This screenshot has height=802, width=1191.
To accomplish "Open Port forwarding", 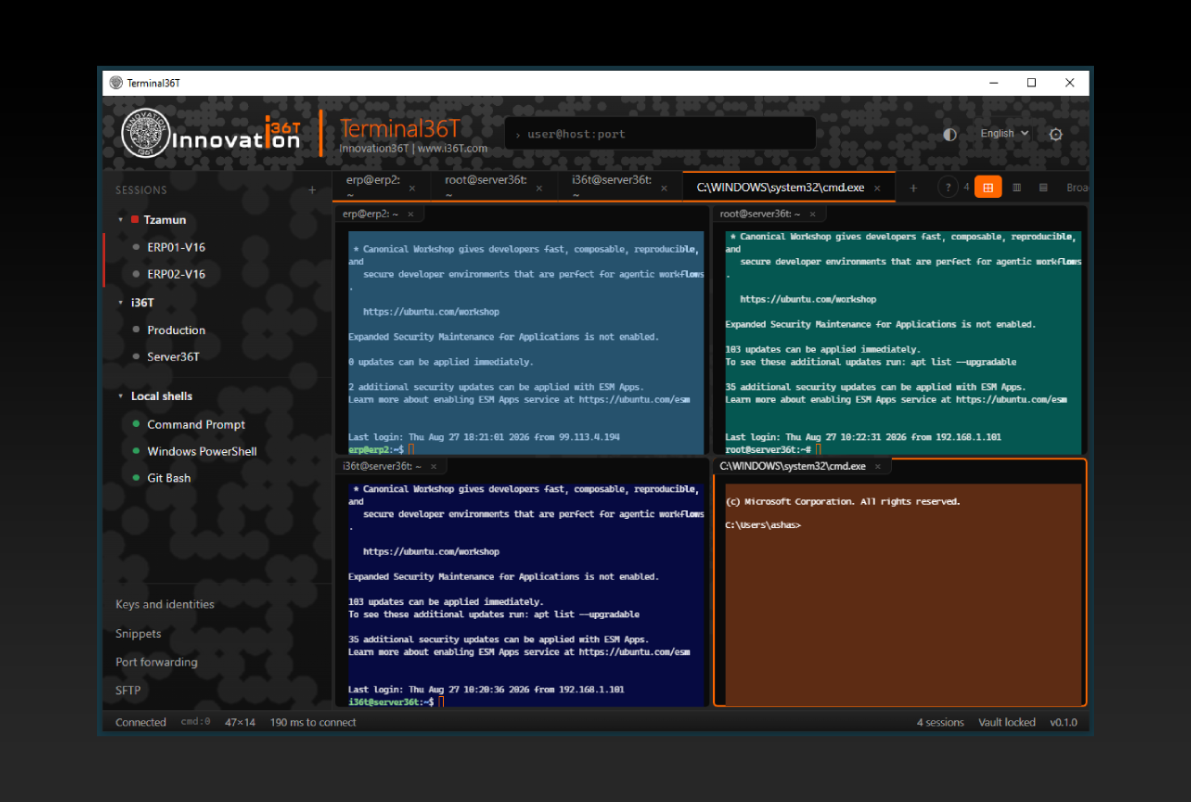I will [156, 662].
